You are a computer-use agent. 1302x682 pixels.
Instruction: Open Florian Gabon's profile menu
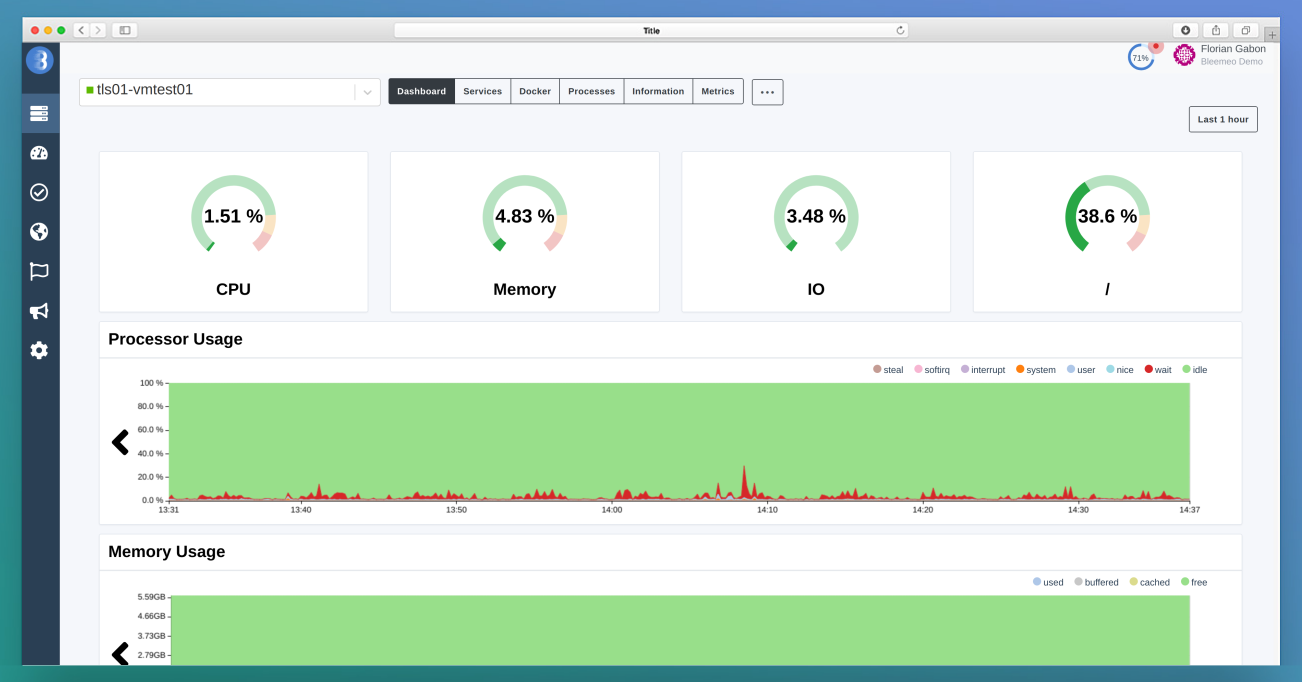click(1222, 53)
